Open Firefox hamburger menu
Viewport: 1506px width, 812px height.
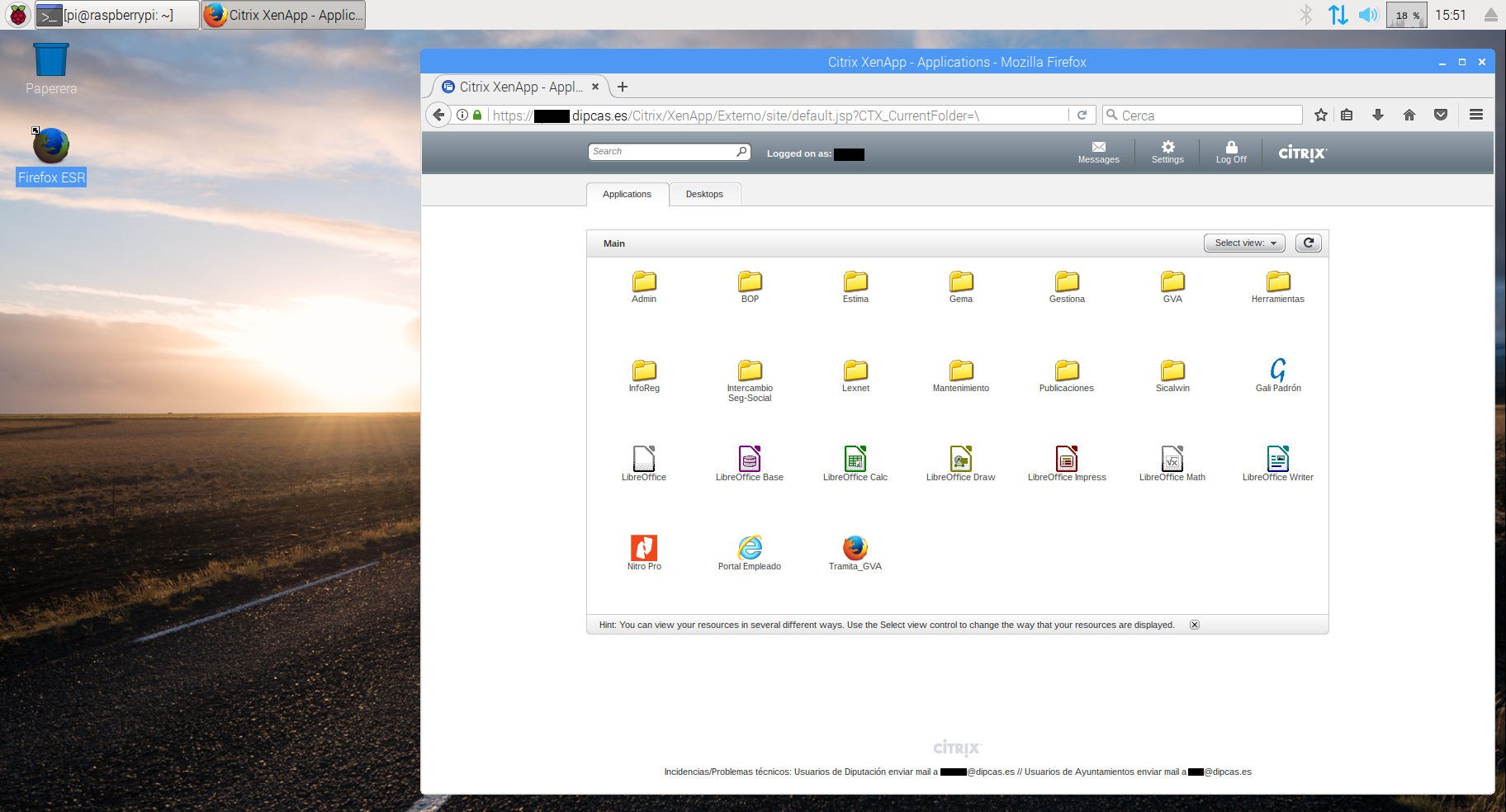(1476, 116)
